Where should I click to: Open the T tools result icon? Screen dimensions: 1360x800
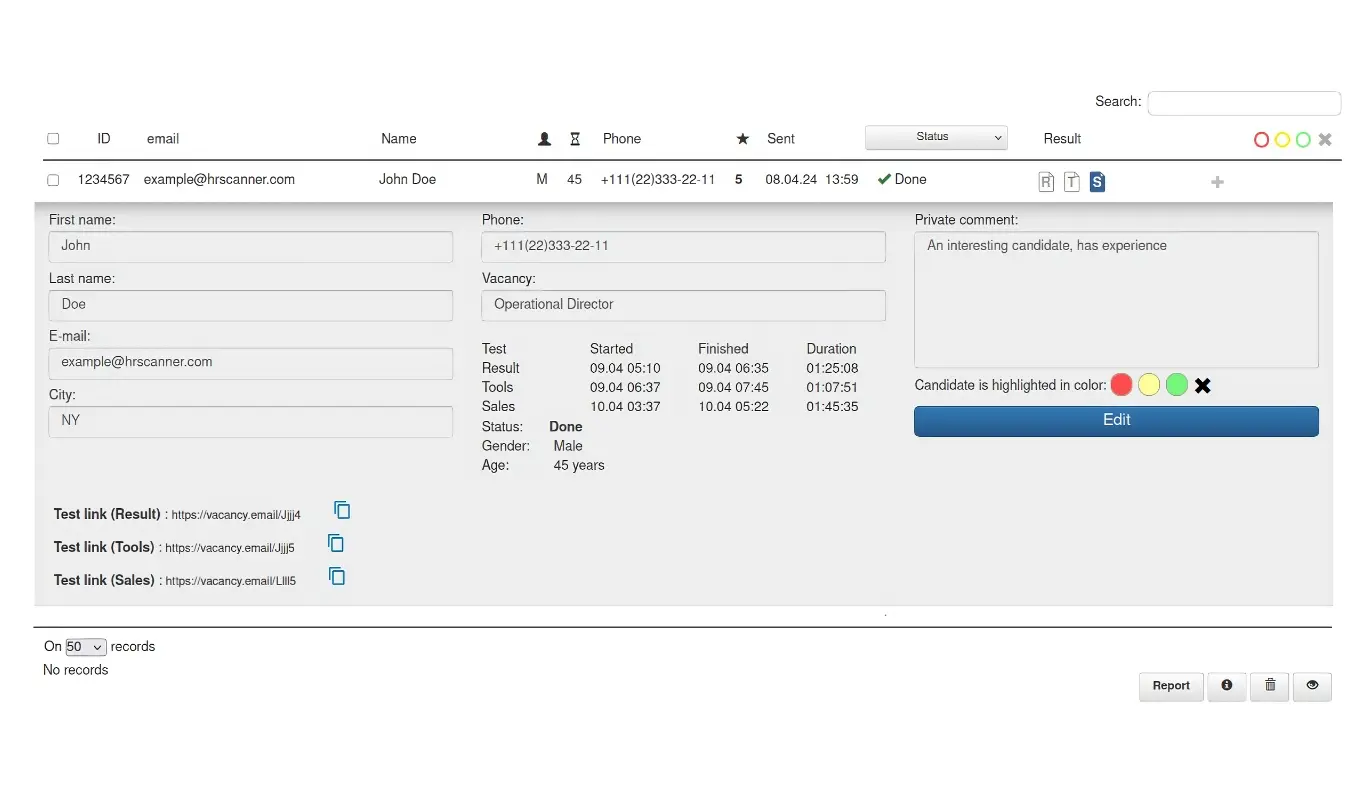tap(1071, 181)
